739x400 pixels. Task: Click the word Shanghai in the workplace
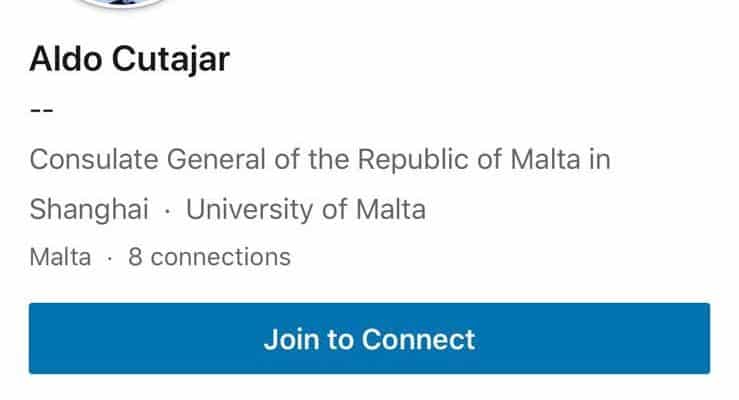89,210
